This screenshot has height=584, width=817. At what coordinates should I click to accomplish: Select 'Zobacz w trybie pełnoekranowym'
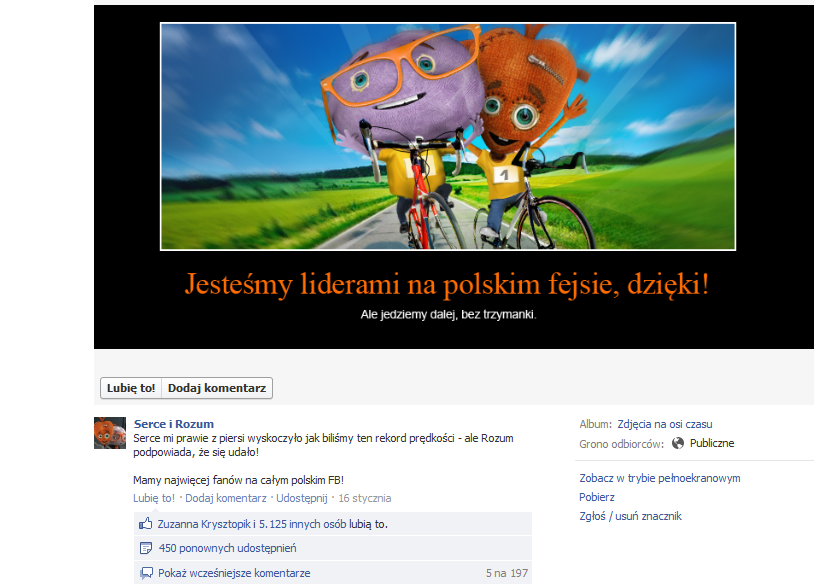(659, 478)
